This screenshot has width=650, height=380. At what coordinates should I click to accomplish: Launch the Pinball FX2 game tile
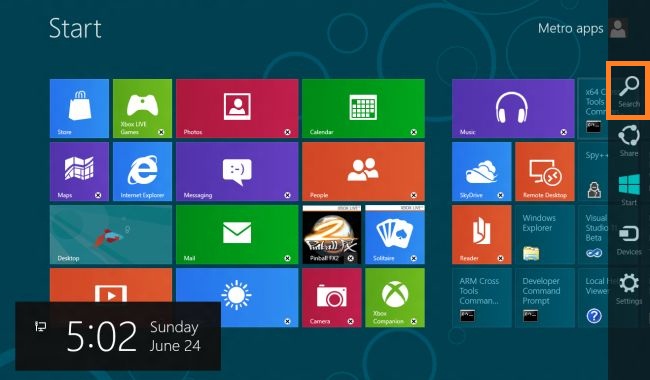[x=332, y=235]
